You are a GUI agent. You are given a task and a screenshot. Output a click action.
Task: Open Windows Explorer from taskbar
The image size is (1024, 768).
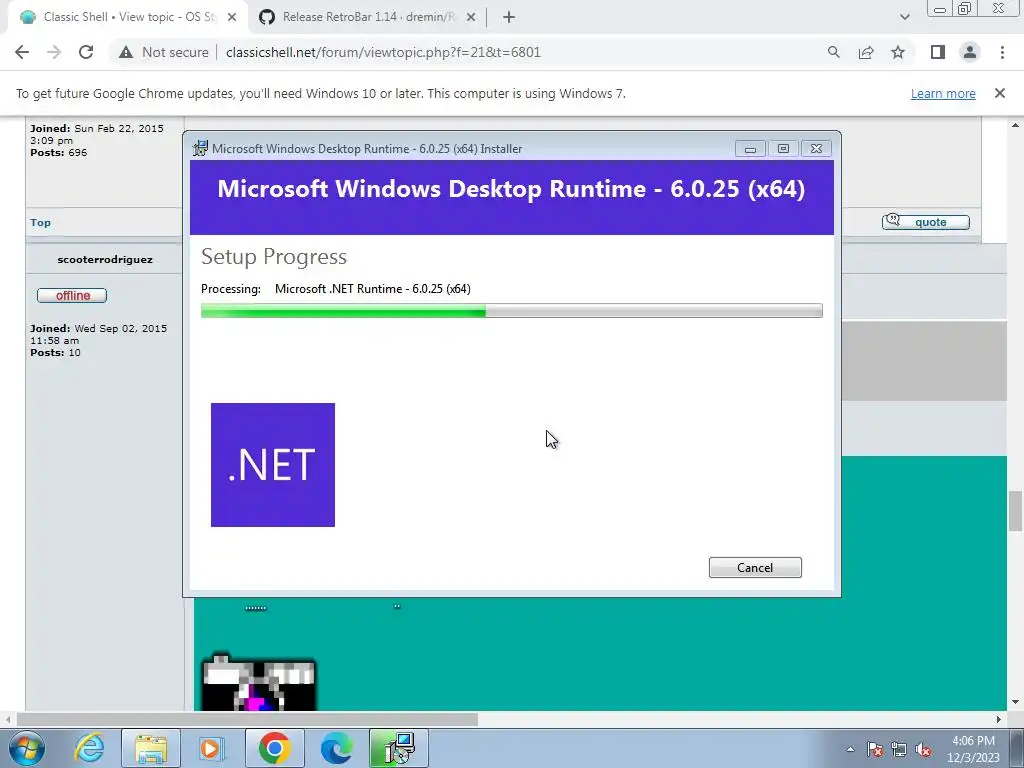coord(151,748)
